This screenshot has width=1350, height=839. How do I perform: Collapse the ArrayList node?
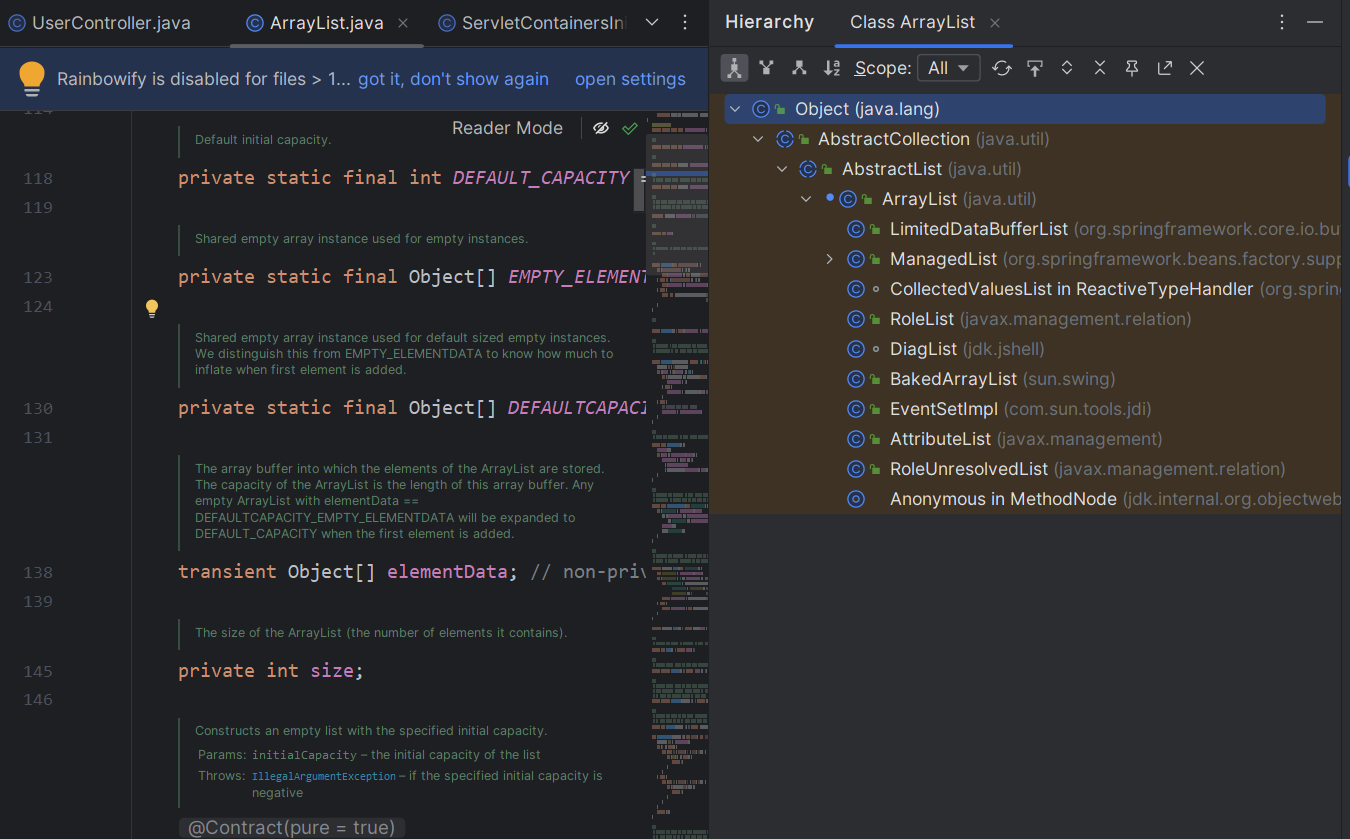click(x=806, y=199)
